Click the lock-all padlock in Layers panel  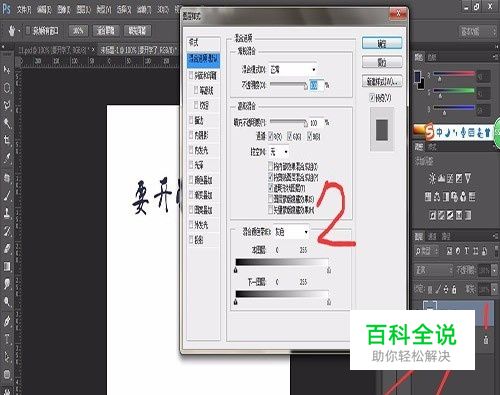click(454, 289)
